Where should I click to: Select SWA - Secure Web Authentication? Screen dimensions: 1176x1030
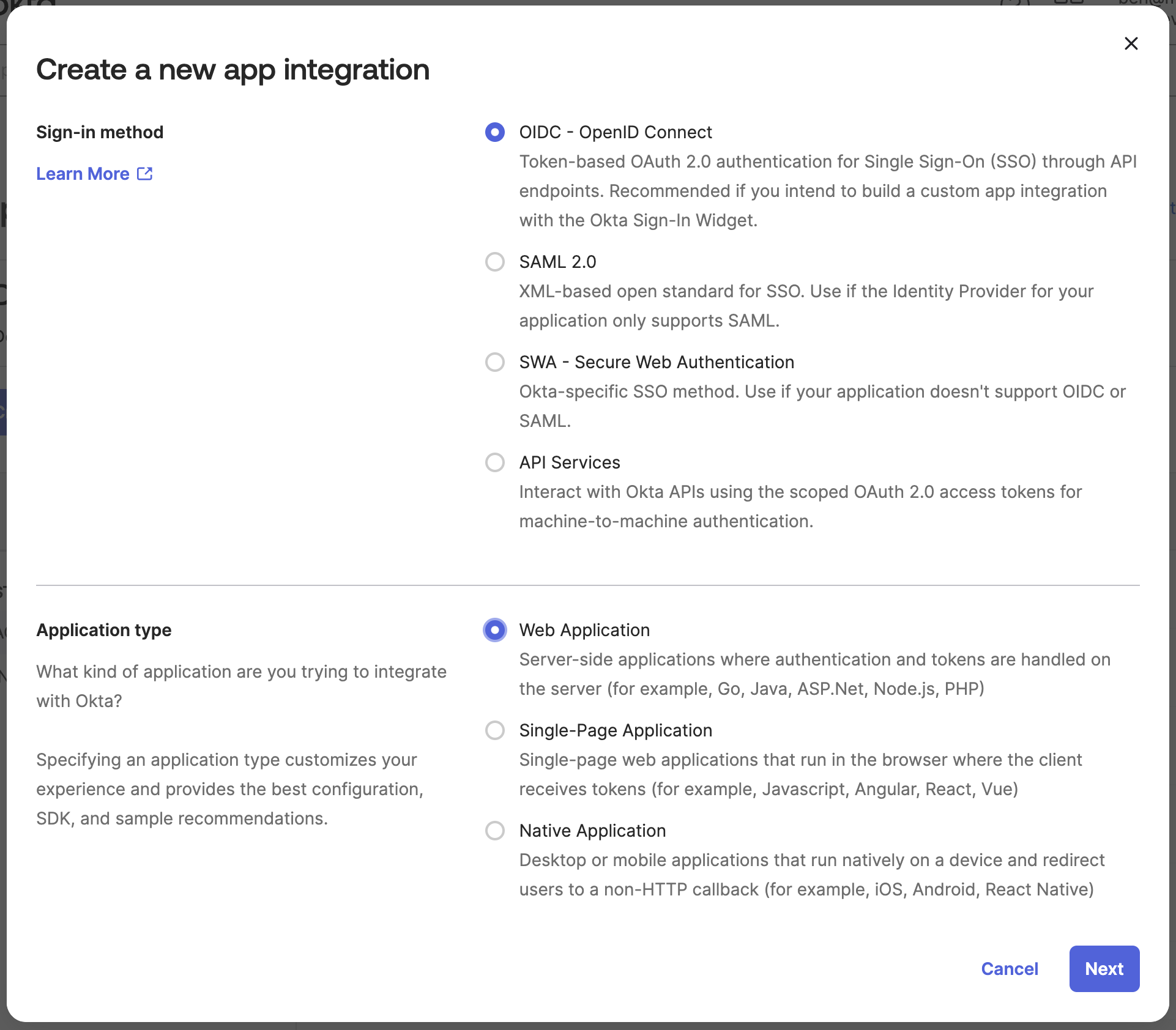point(494,362)
